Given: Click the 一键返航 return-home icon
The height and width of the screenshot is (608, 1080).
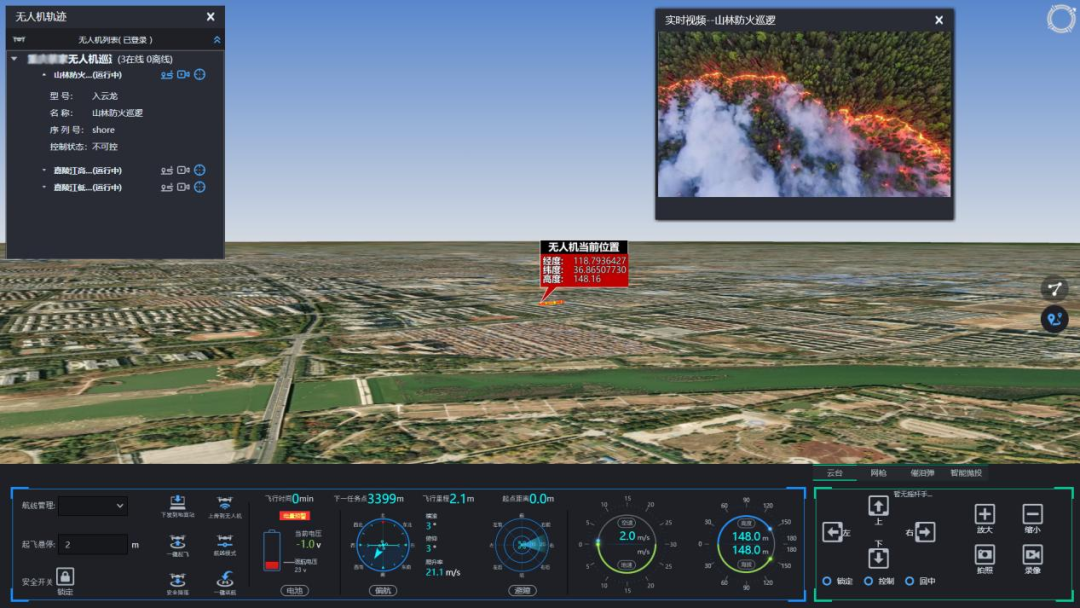Looking at the screenshot, I should (x=225, y=578).
